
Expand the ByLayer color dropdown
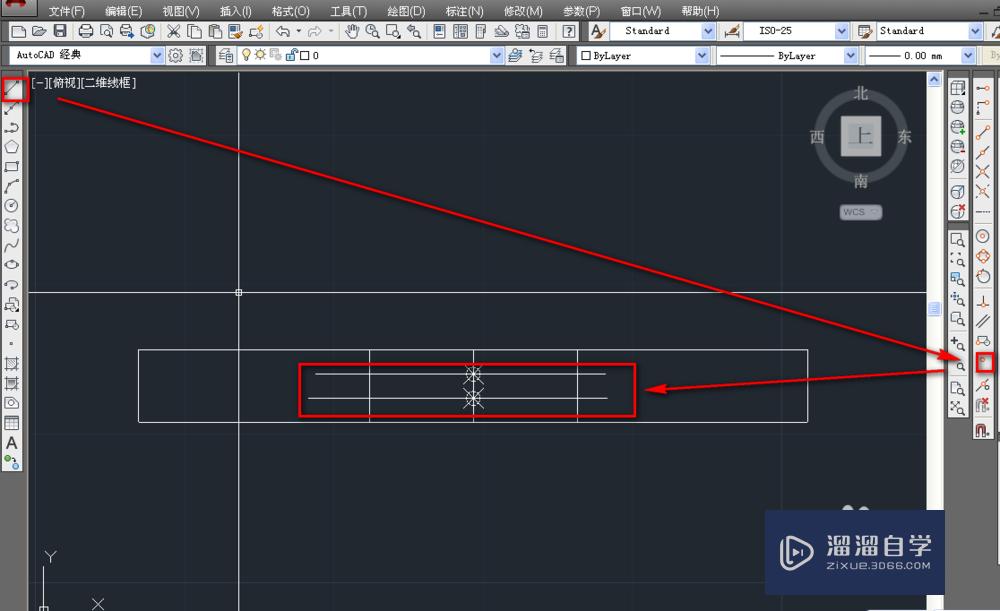pyautogui.click(x=701, y=55)
